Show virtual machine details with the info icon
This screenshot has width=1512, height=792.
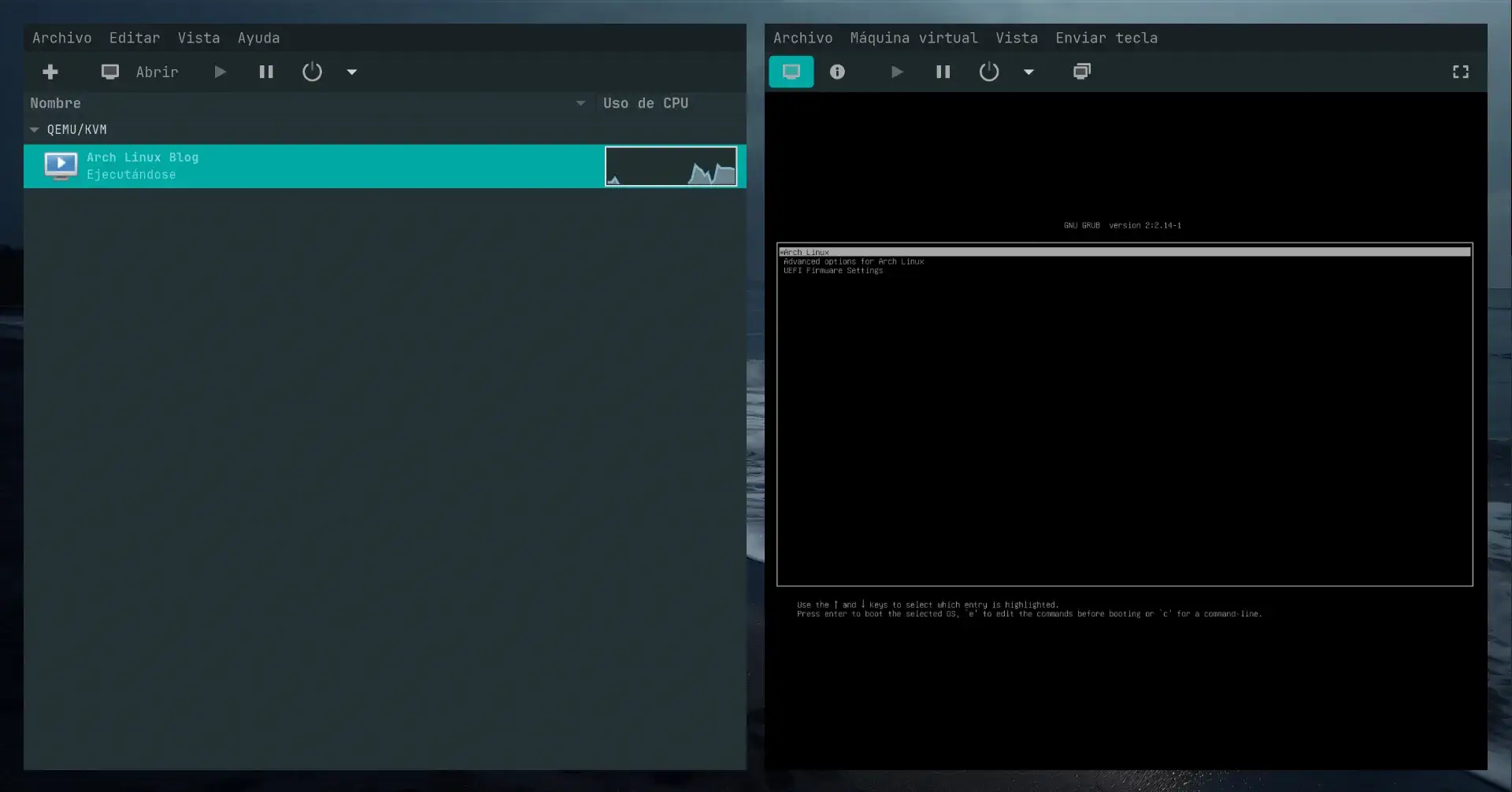point(837,72)
